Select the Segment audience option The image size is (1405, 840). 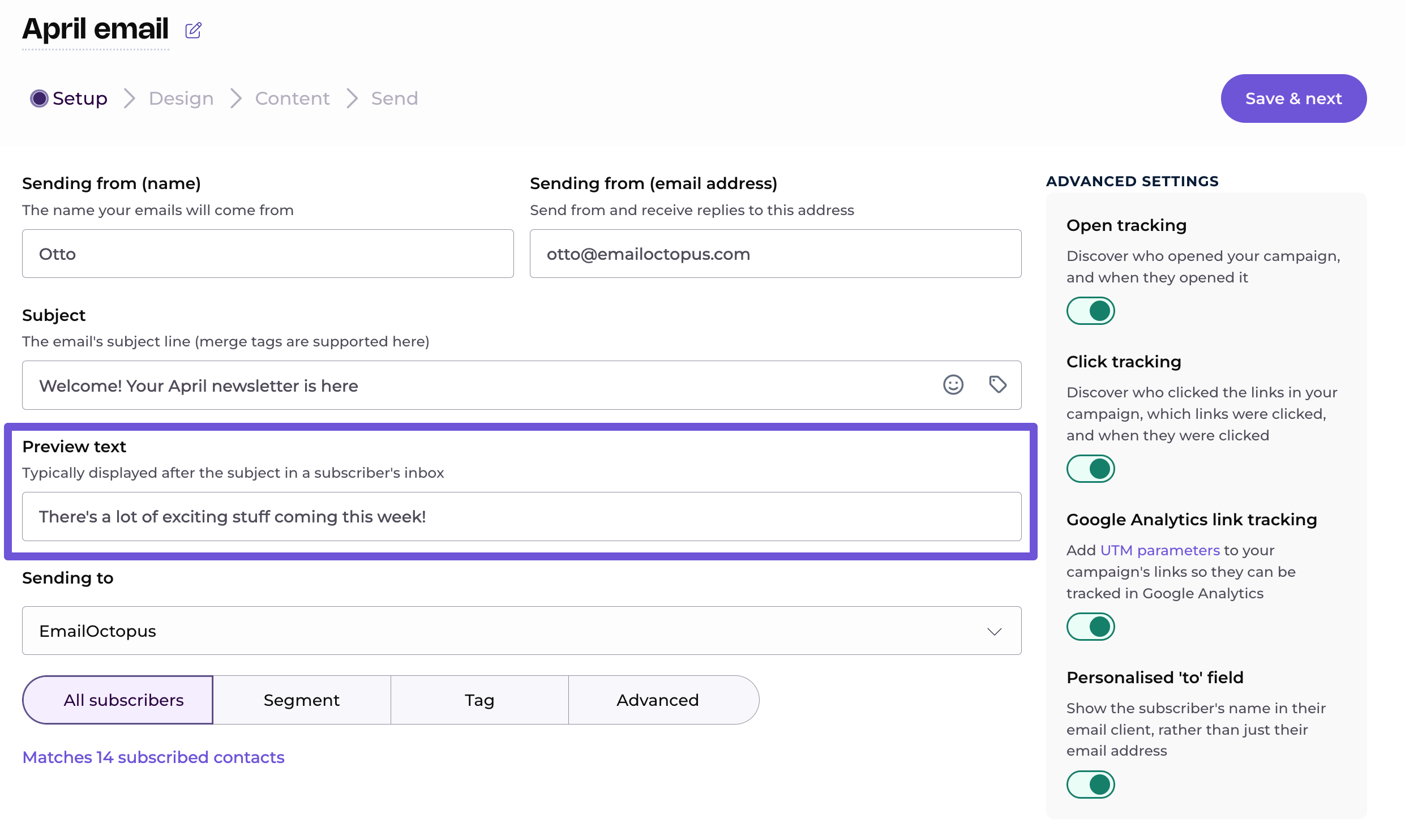click(x=301, y=700)
